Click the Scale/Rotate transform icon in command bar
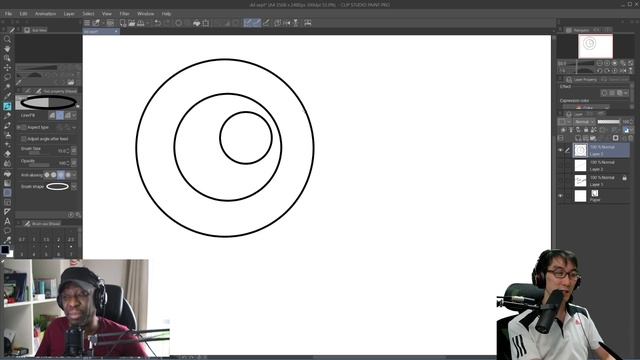640x360 pixels. (206, 23)
